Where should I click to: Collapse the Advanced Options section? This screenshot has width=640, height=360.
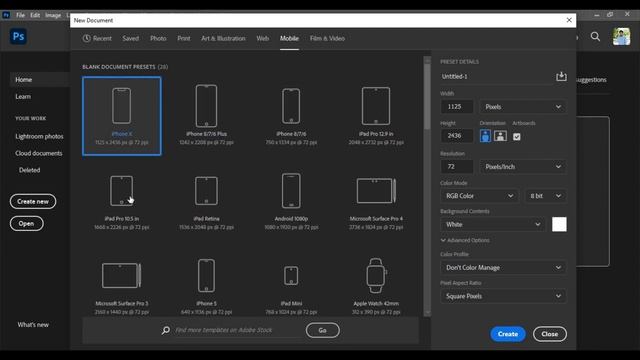[465, 240]
